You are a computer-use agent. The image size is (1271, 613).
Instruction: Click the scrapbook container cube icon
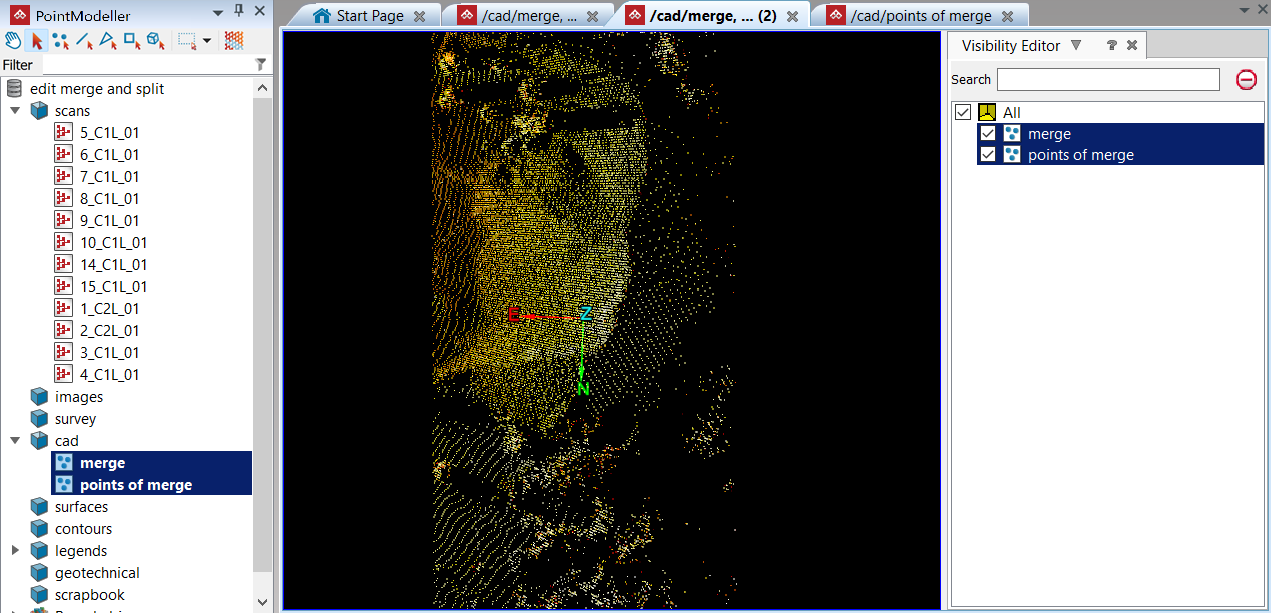click(39, 595)
